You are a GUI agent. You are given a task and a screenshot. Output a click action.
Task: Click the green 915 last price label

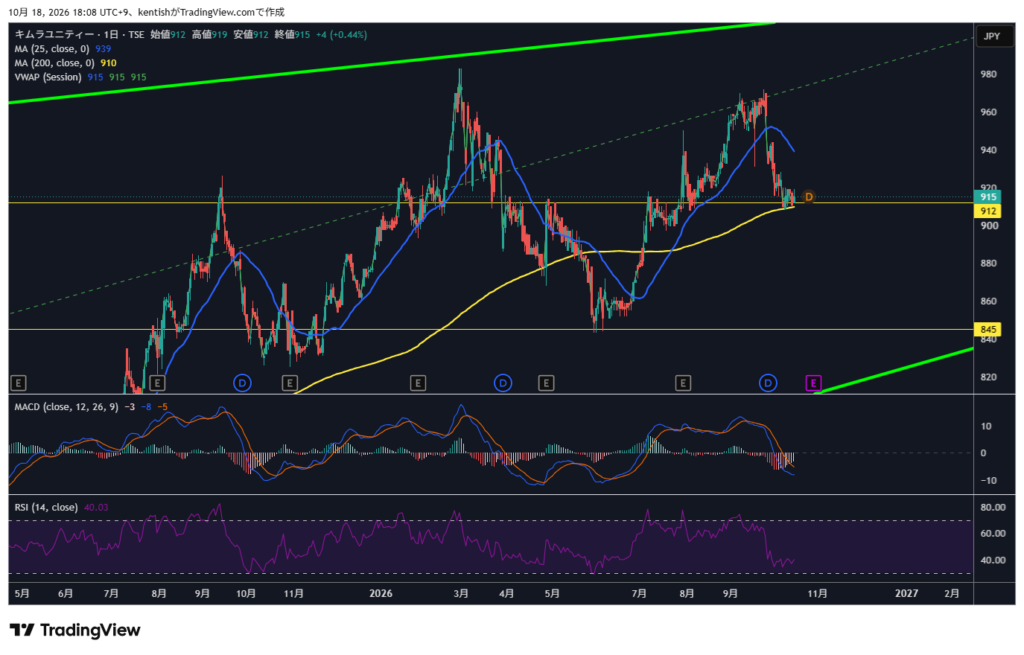tap(987, 197)
